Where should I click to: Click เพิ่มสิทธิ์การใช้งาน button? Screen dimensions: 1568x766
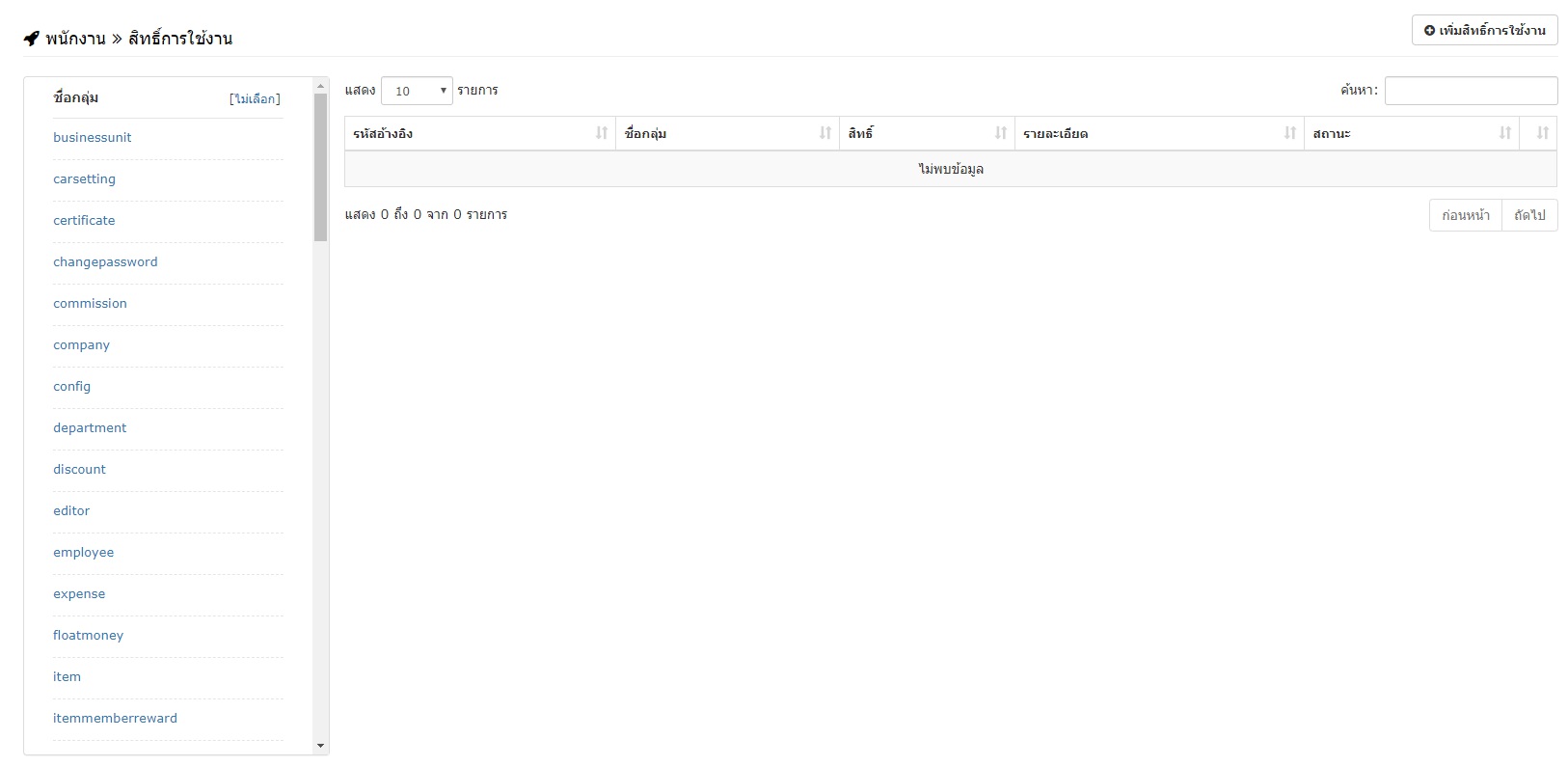[x=1485, y=30]
